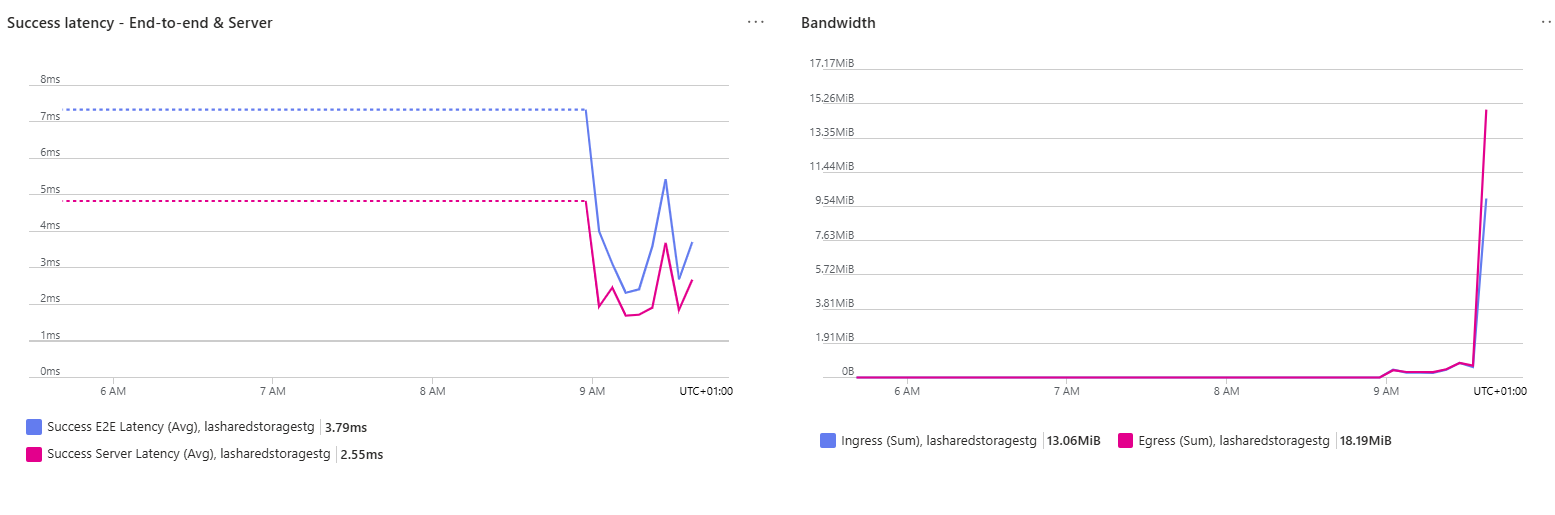Click the 2.55ms server latency value
The height and width of the screenshot is (515, 1555).
point(362,454)
